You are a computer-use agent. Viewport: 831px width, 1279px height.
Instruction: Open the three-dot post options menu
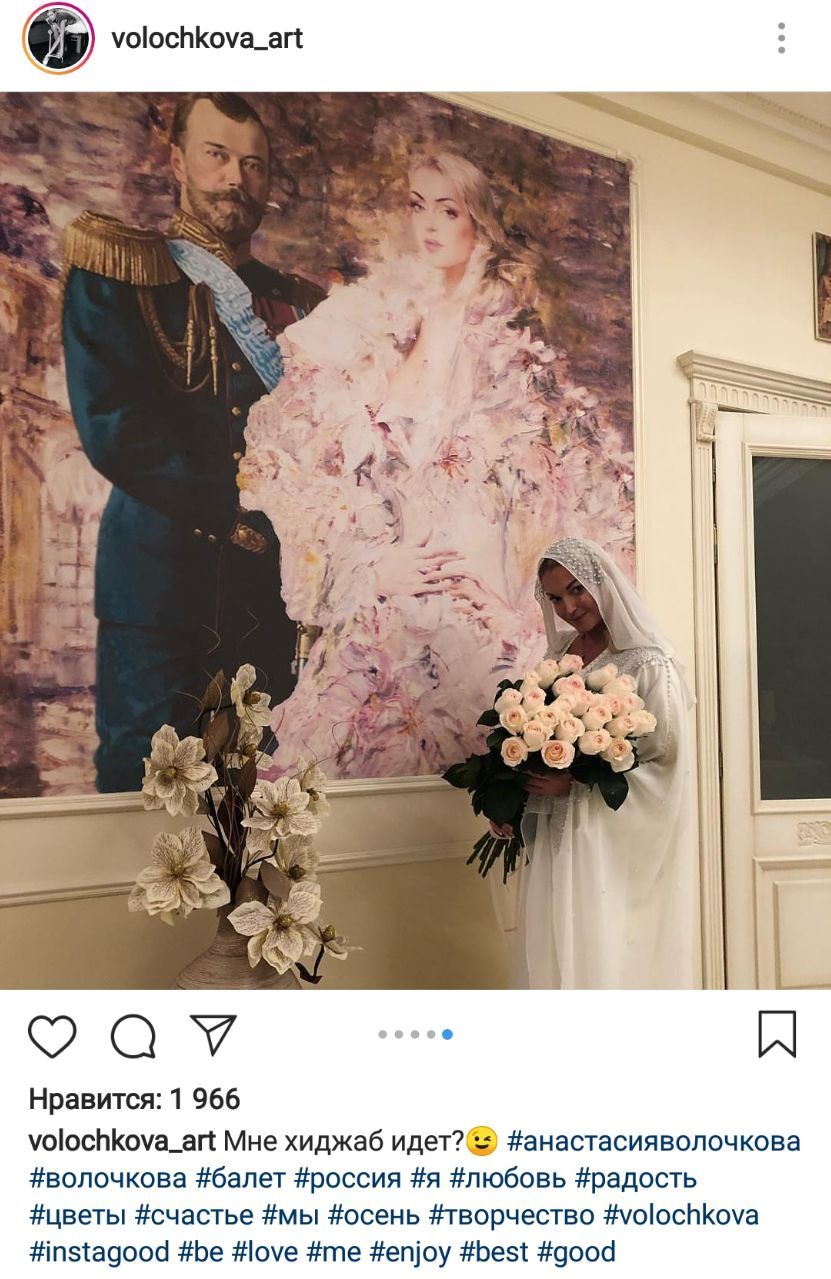781,38
